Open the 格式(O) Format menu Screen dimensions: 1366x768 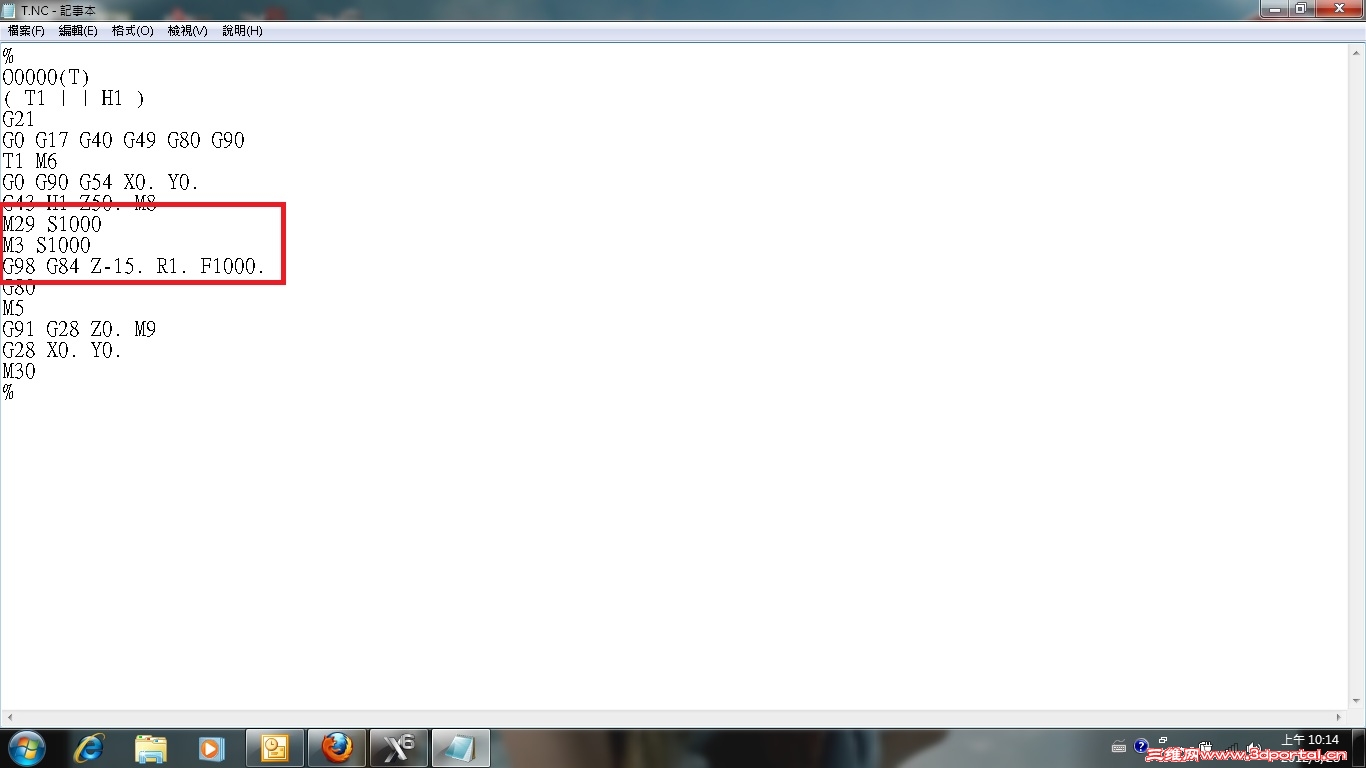[x=132, y=31]
